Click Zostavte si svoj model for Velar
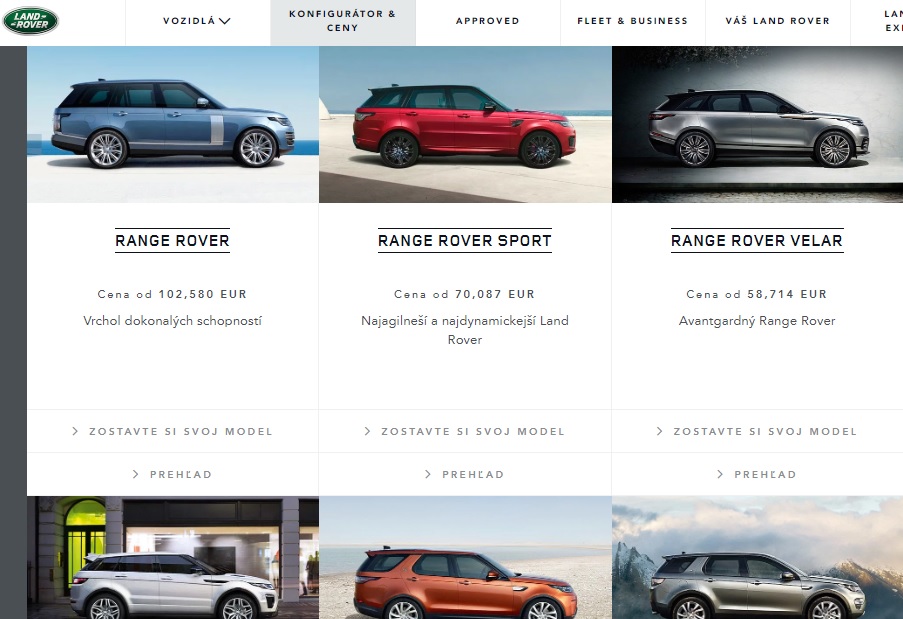 click(757, 431)
